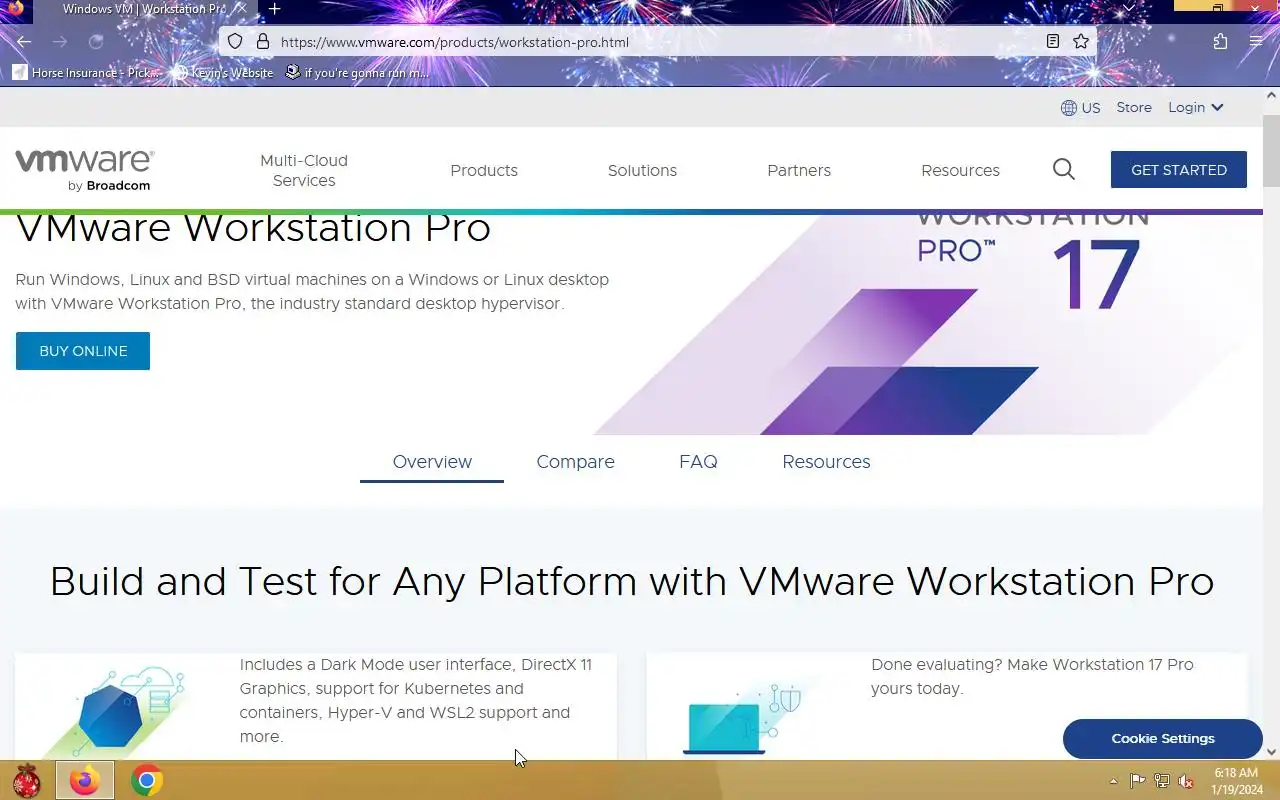Click the VMware by Broadcom logo
This screenshot has height=800, width=1280.
pyautogui.click(x=85, y=170)
